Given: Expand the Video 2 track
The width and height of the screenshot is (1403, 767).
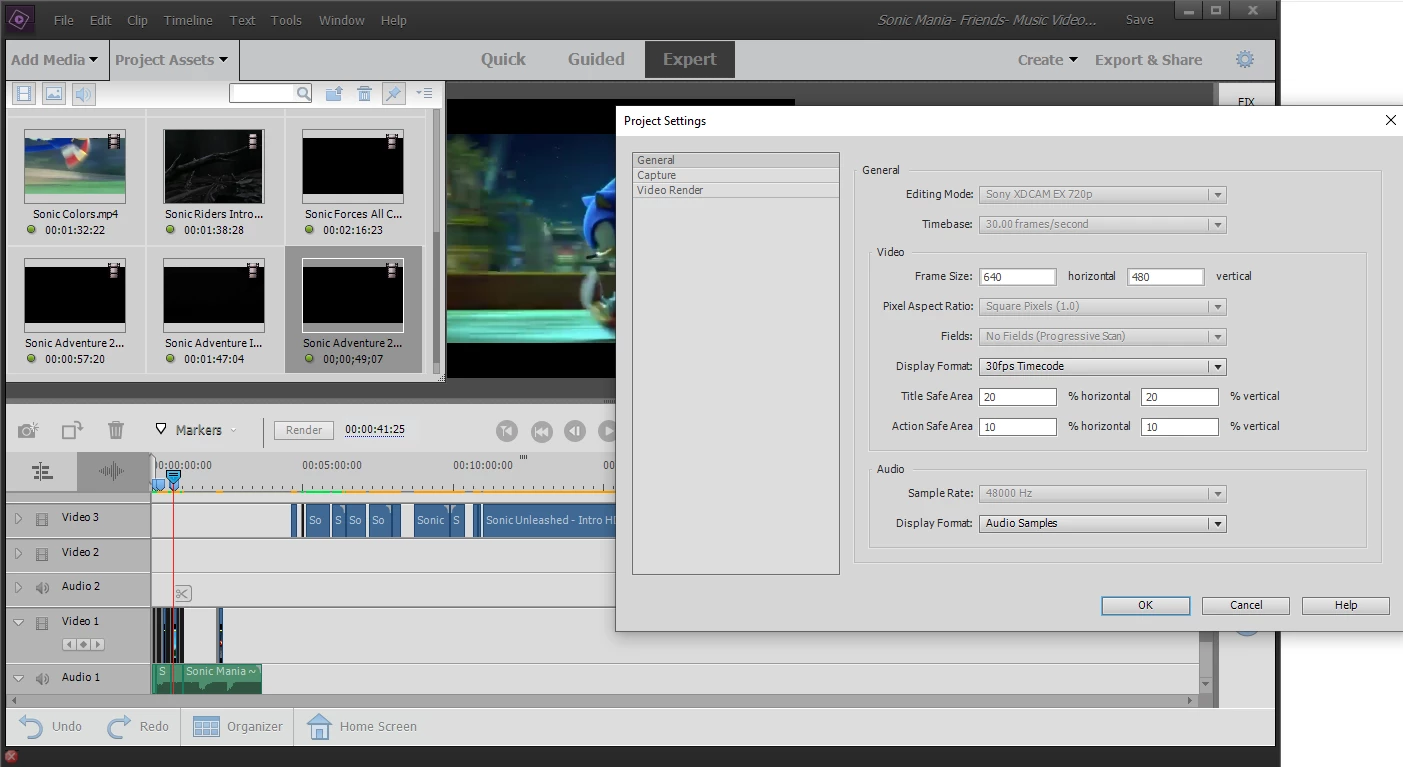Looking at the screenshot, I should tap(18, 553).
